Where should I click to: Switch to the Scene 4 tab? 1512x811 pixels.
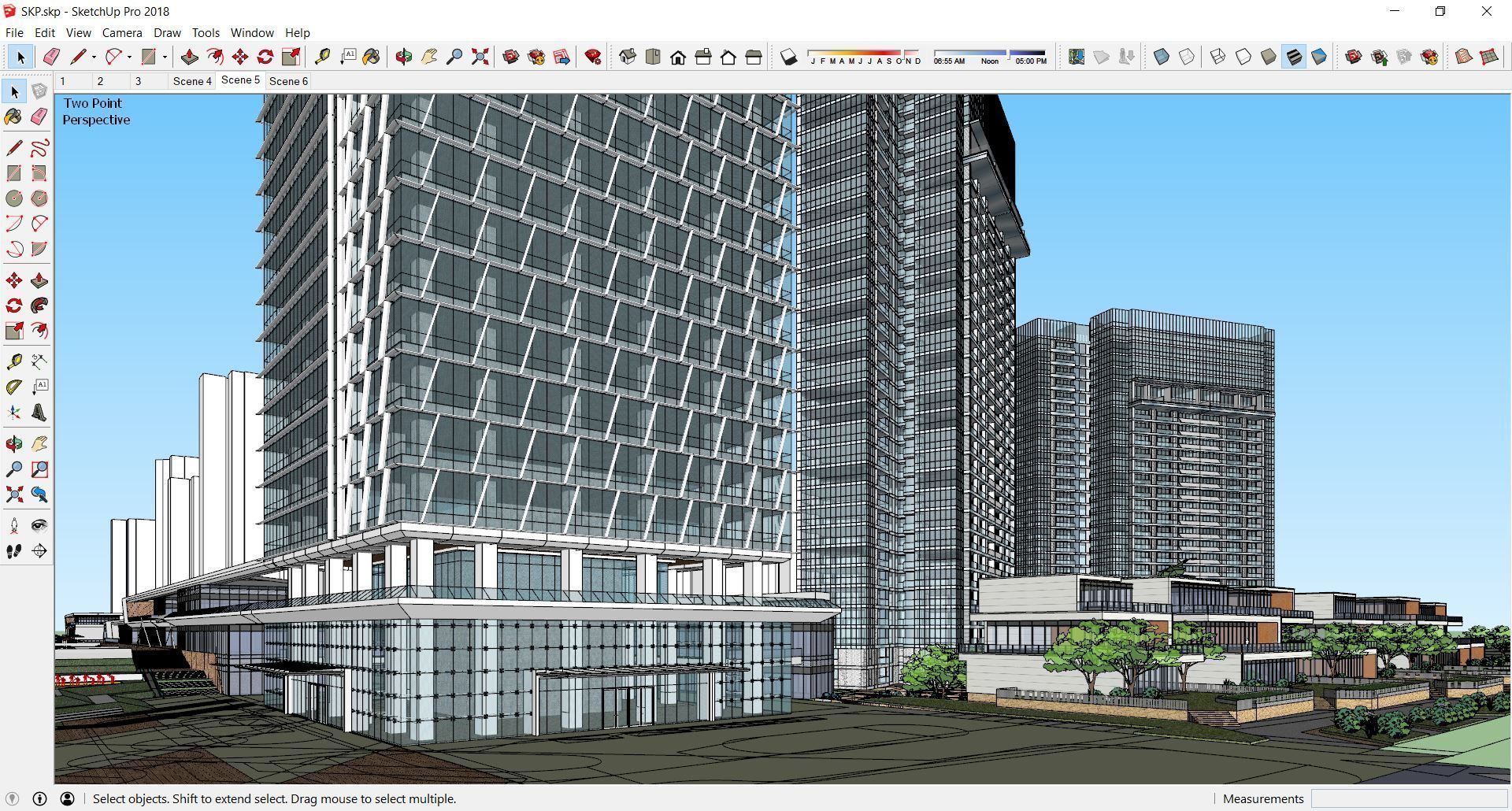[x=192, y=81]
